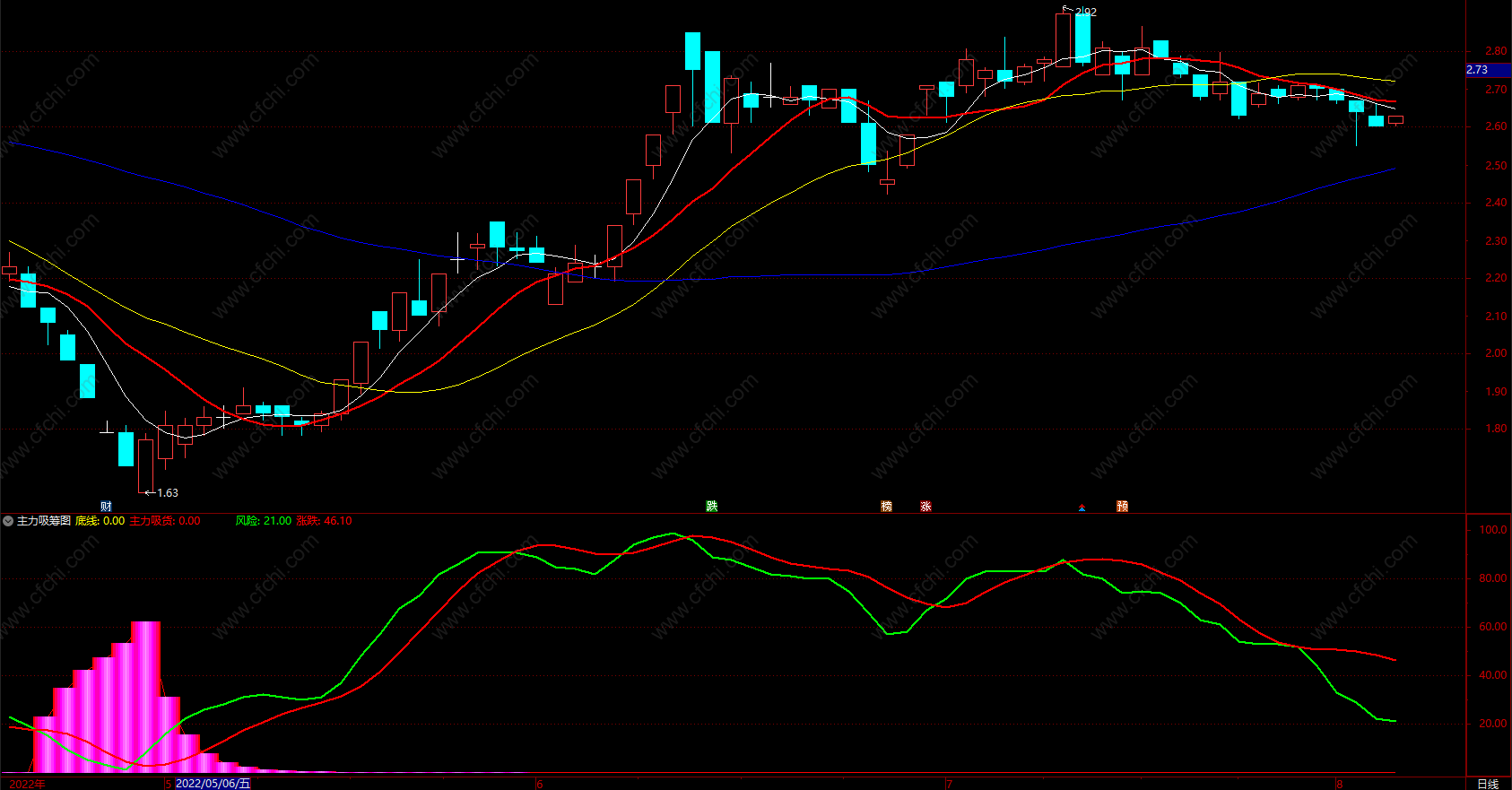Click the 1.80 price axis label

[x=1496, y=429]
